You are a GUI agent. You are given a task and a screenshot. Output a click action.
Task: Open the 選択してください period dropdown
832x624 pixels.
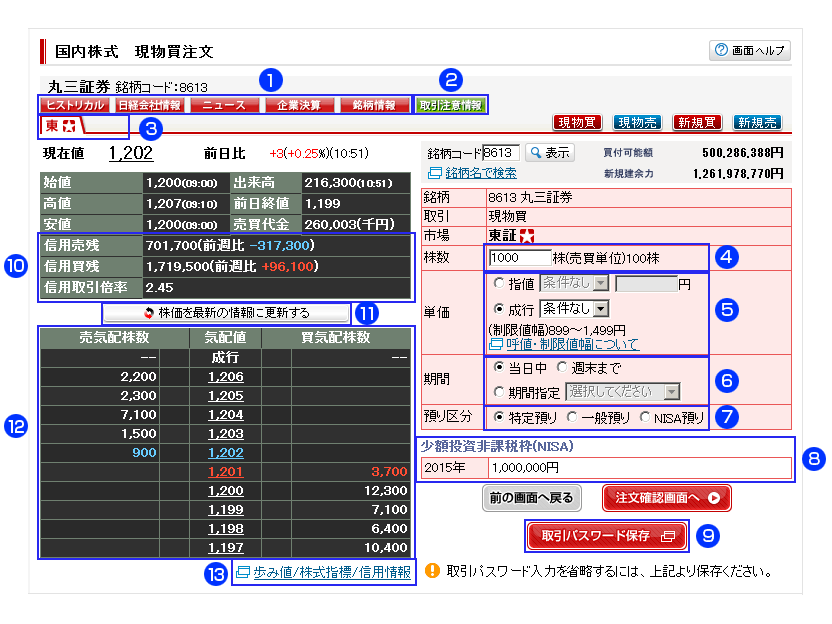pos(622,392)
